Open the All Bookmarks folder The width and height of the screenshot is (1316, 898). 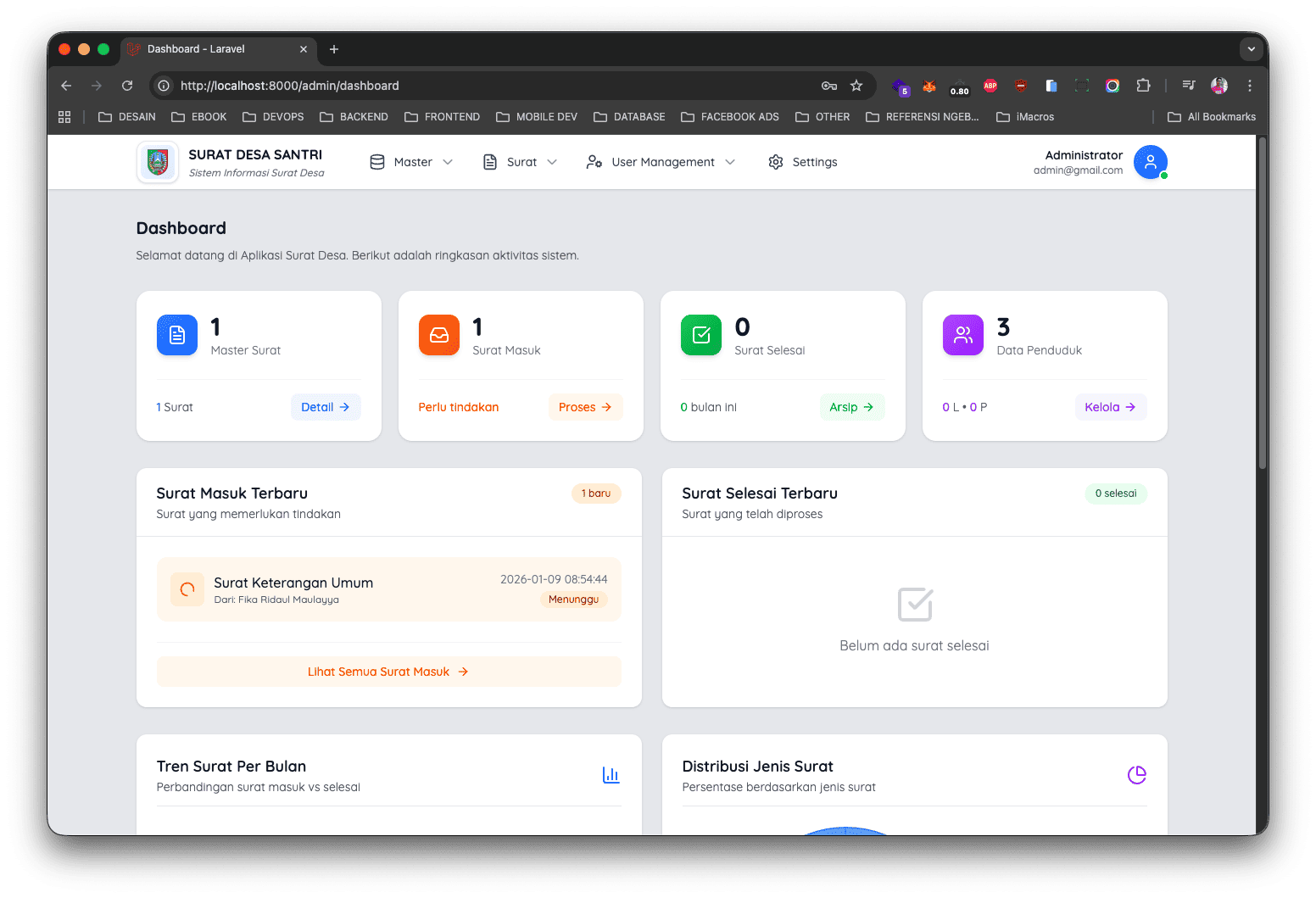coord(1212,117)
